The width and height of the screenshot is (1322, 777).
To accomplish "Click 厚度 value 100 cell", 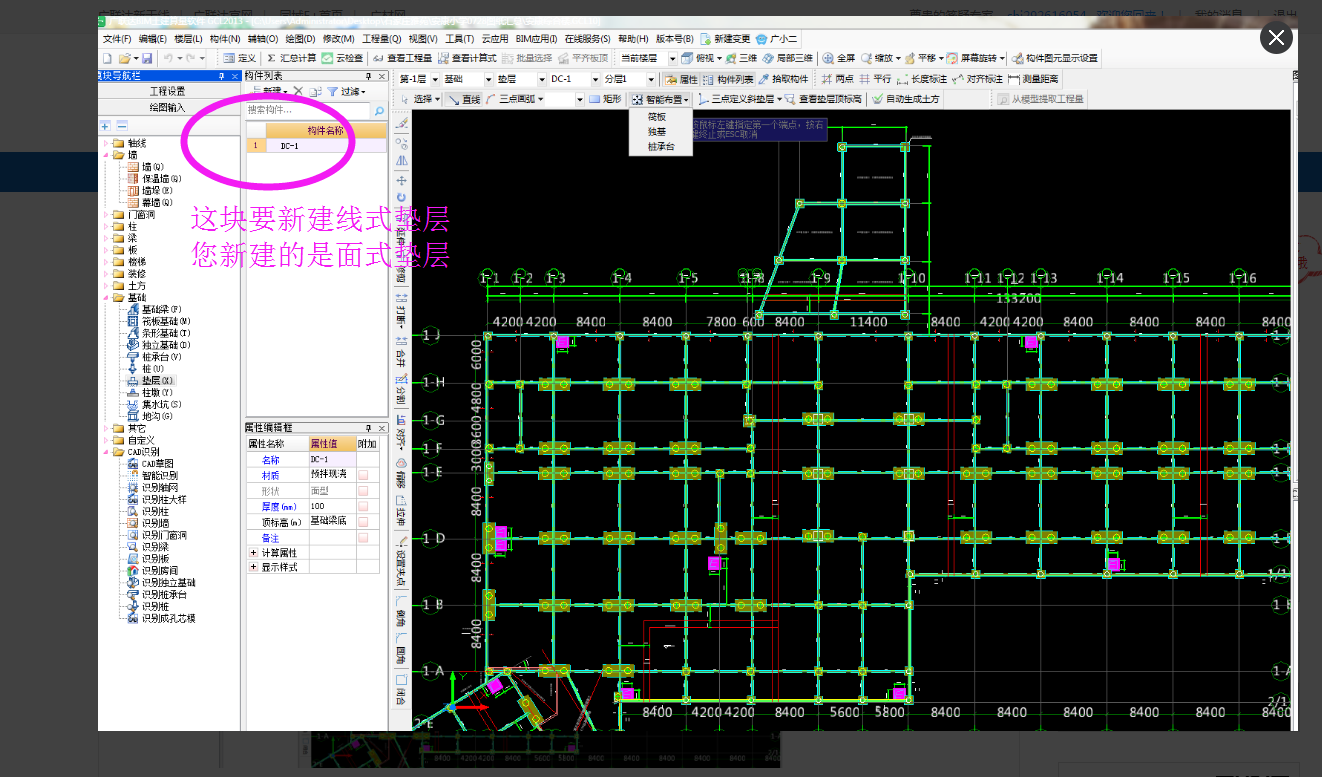I will coord(332,507).
